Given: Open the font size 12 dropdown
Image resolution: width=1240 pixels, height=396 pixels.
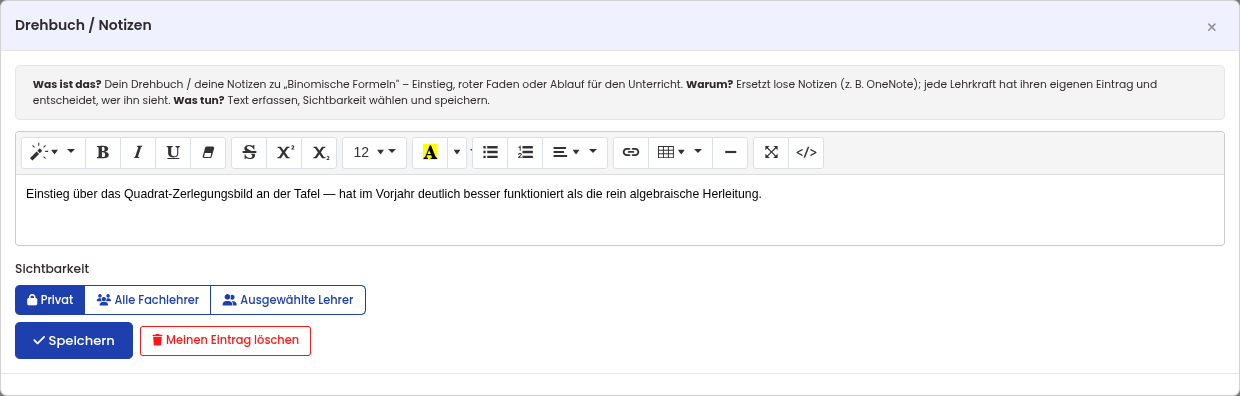Looking at the screenshot, I should pos(374,152).
